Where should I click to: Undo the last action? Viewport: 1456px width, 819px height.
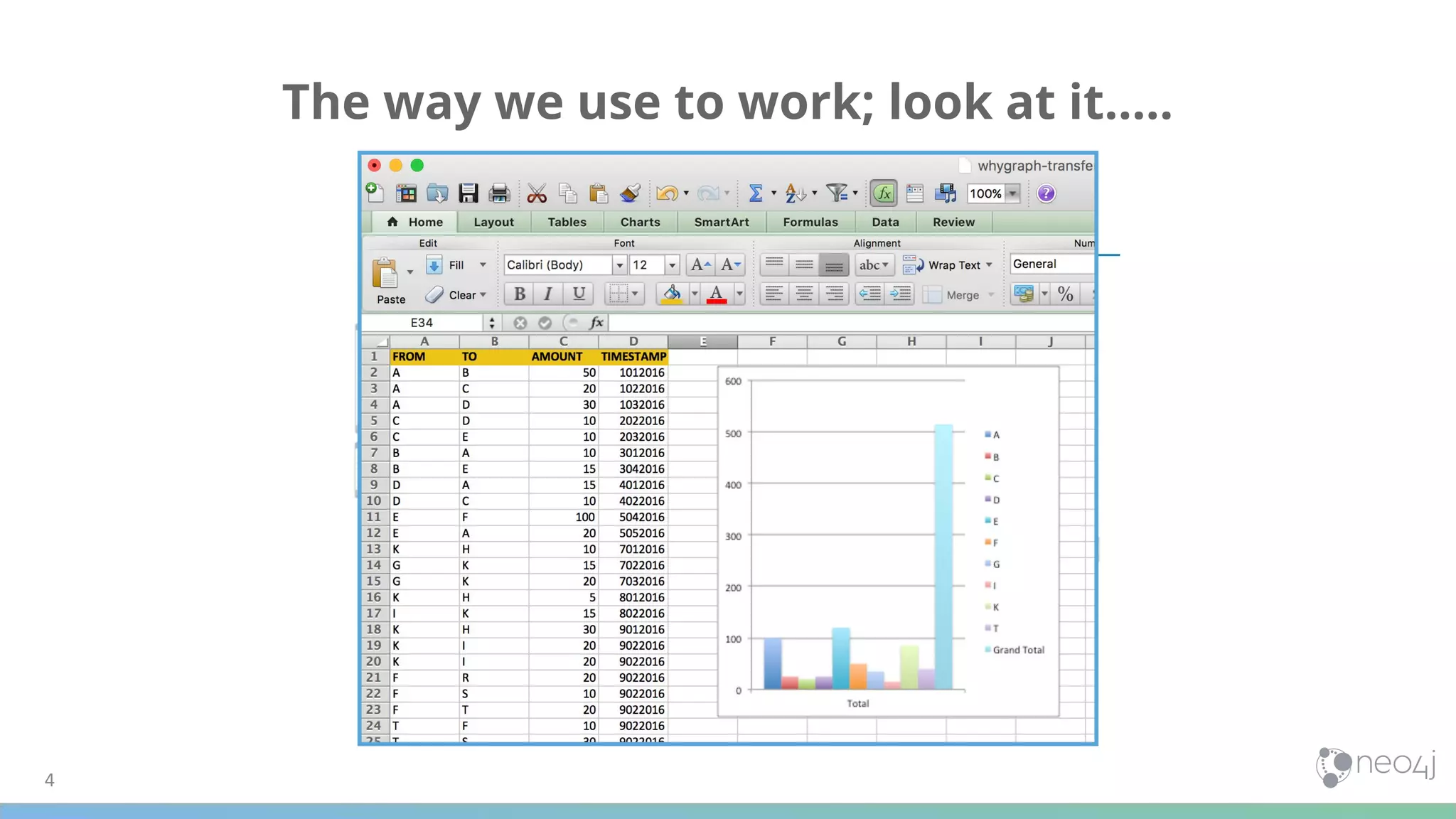(x=667, y=193)
